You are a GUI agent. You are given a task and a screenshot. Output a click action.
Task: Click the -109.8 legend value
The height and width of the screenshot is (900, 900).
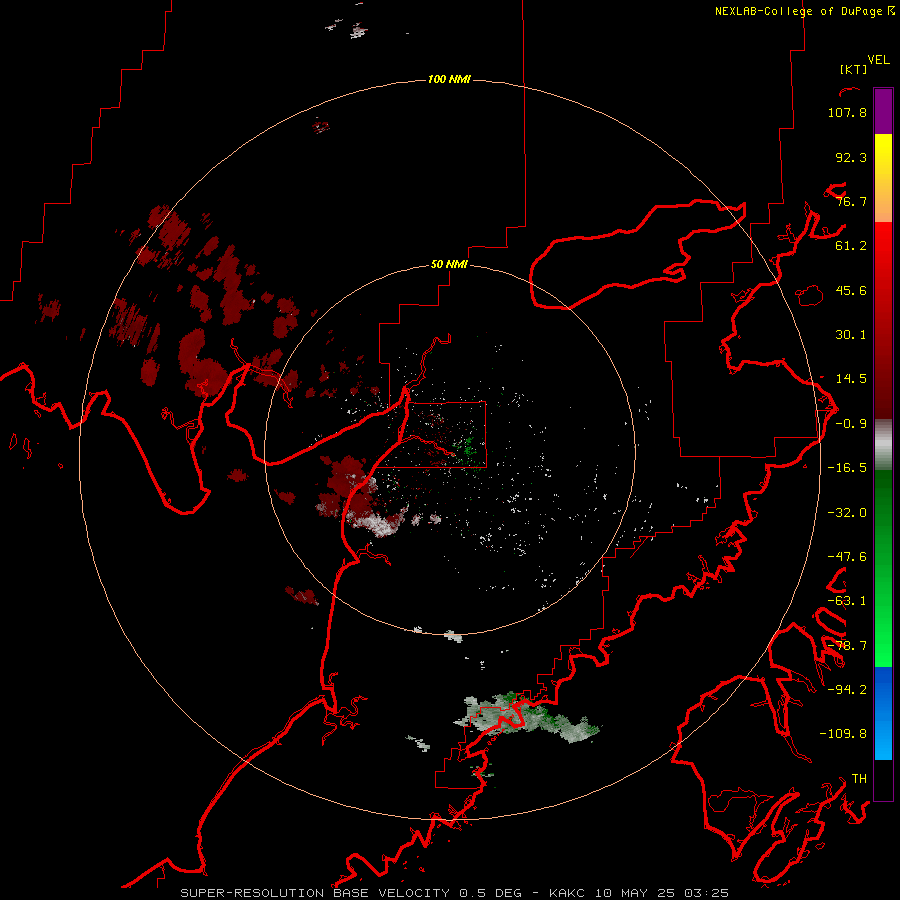843,734
